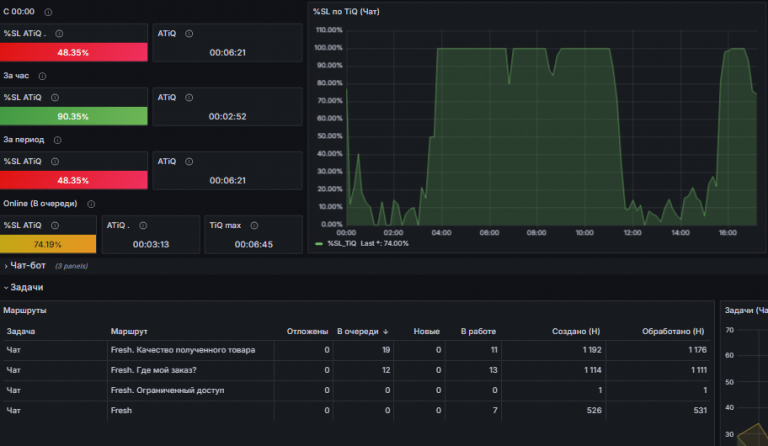Click info icon beside 'TiQ max'
The height and width of the screenshot is (446, 768).
click(254, 225)
